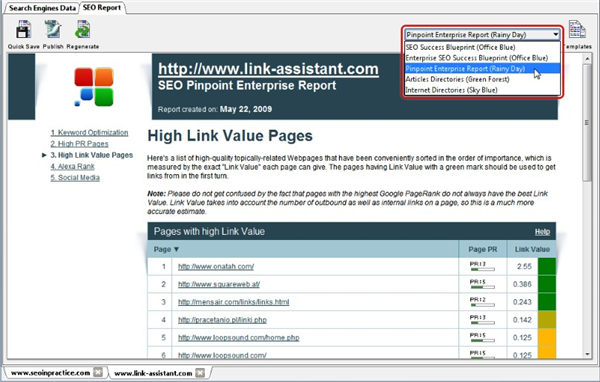Open mensair.com links.html link
Screen dimensions: 600x382
pyautogui.click(x=233, y=302)
